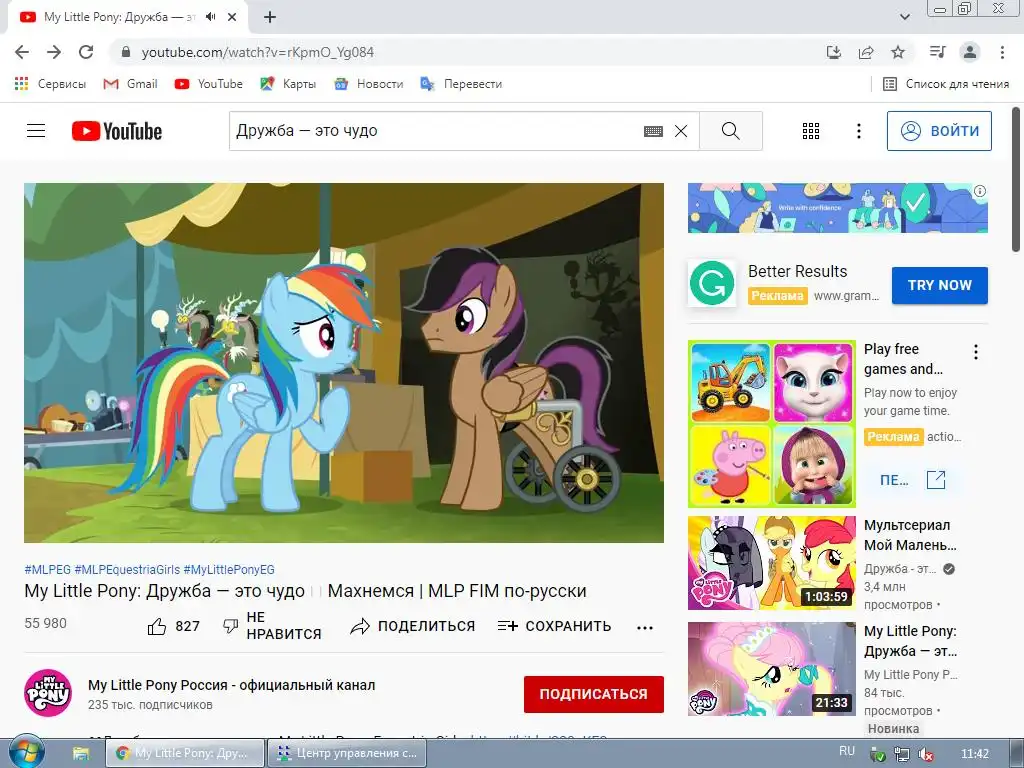
Task: Open the My Little Pony Россия channel name
Action: [232, 685]
